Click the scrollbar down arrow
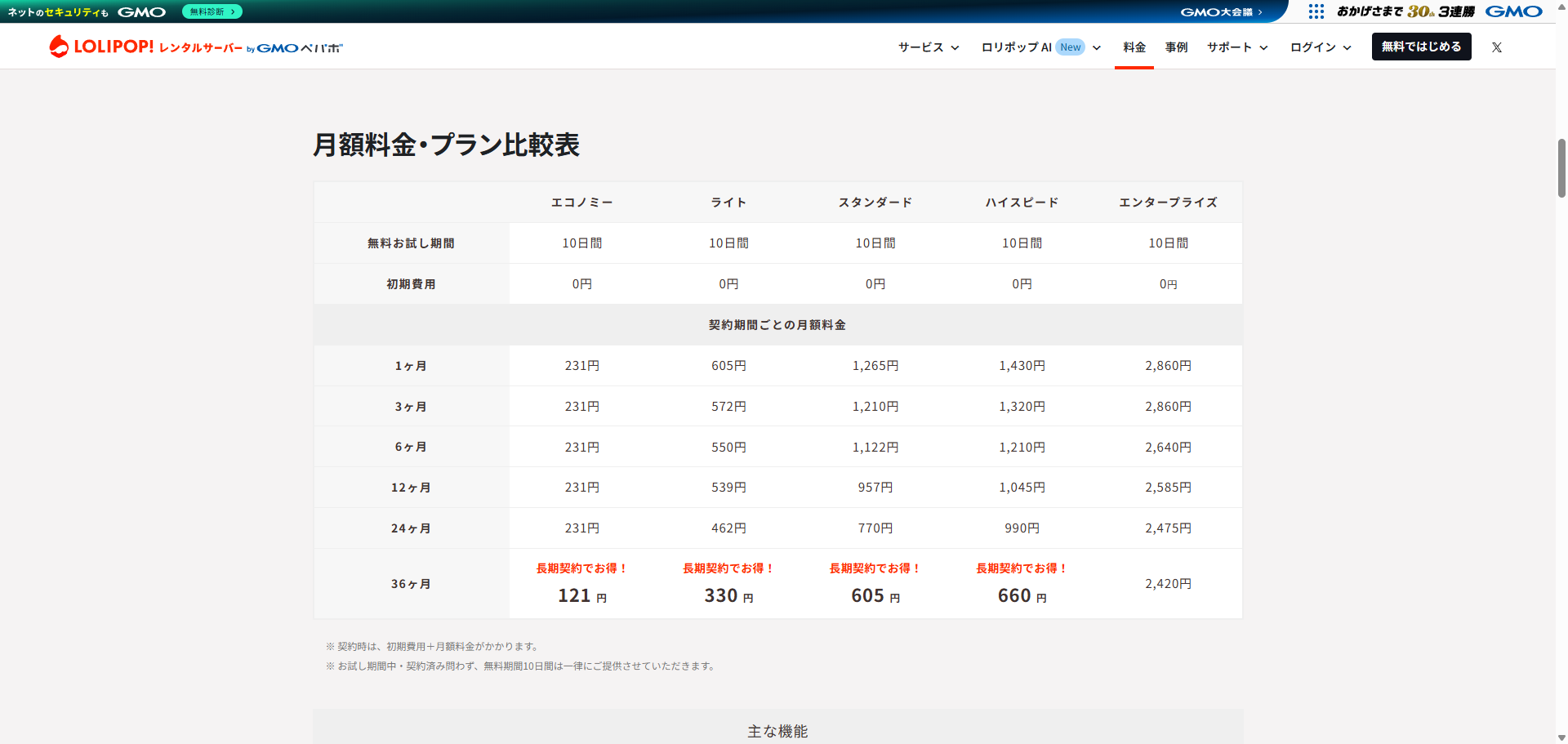Screen dimensions: 1568x744 [x=1561, y=737]
